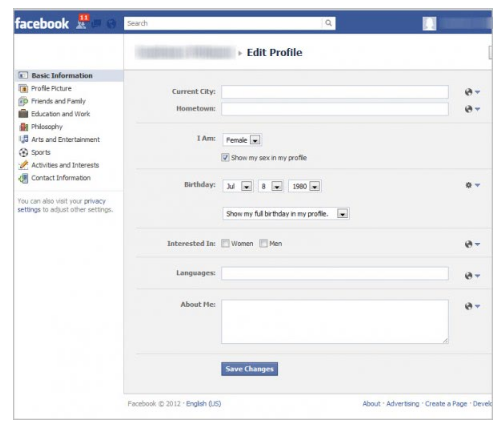Select Profile Picture in sidebar

tap(51, 88)
